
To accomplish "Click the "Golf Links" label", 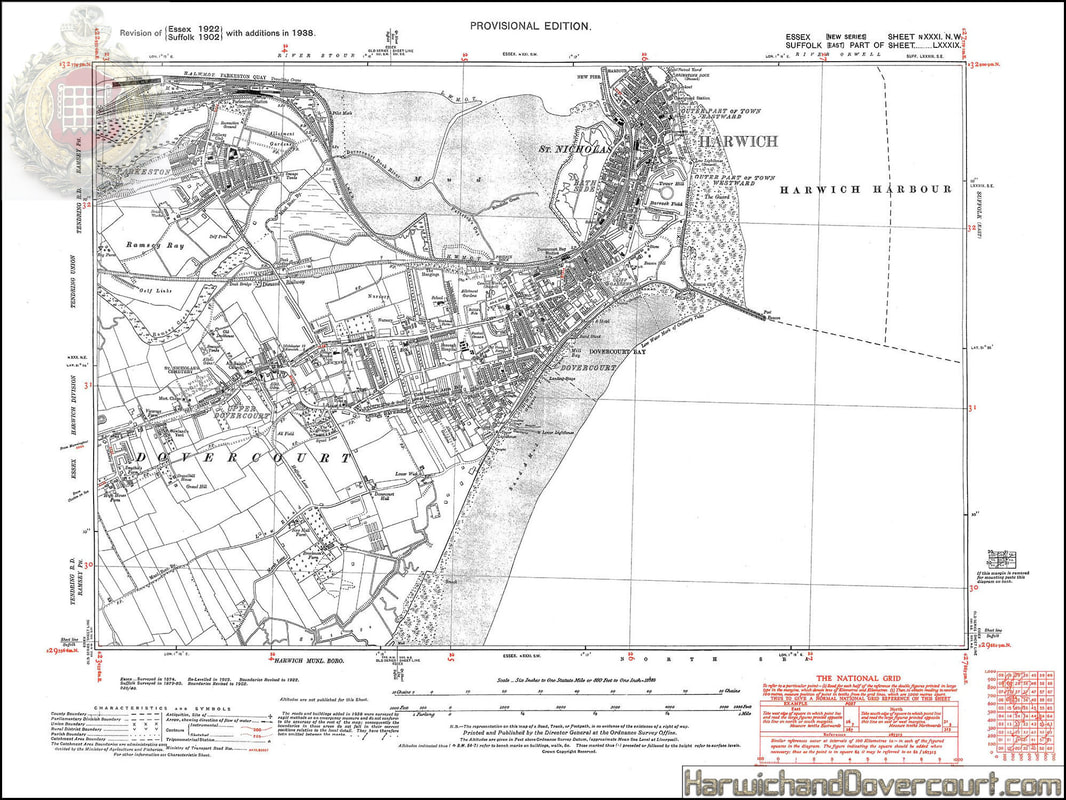I will click(156, 290).
